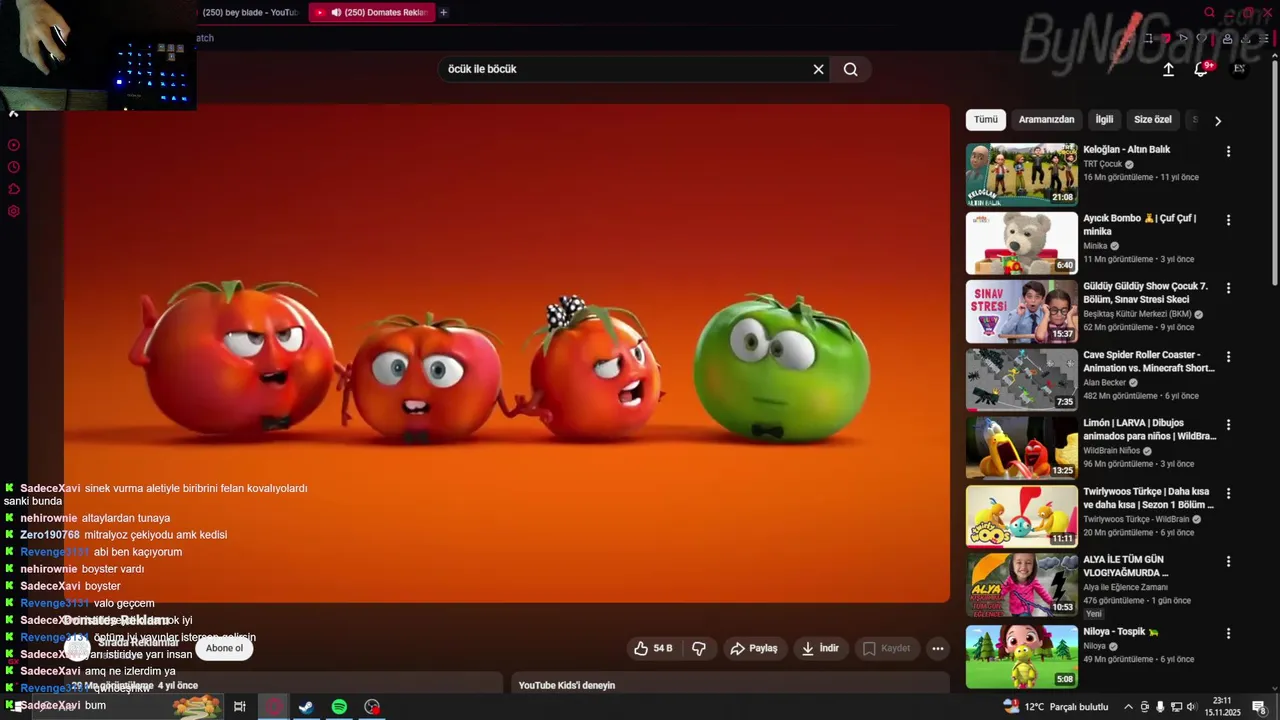Open Cave Spider Roller Coaster thumbnail
The height and width of the screenshot is (720, 1280).
[x=1021, y=379]
